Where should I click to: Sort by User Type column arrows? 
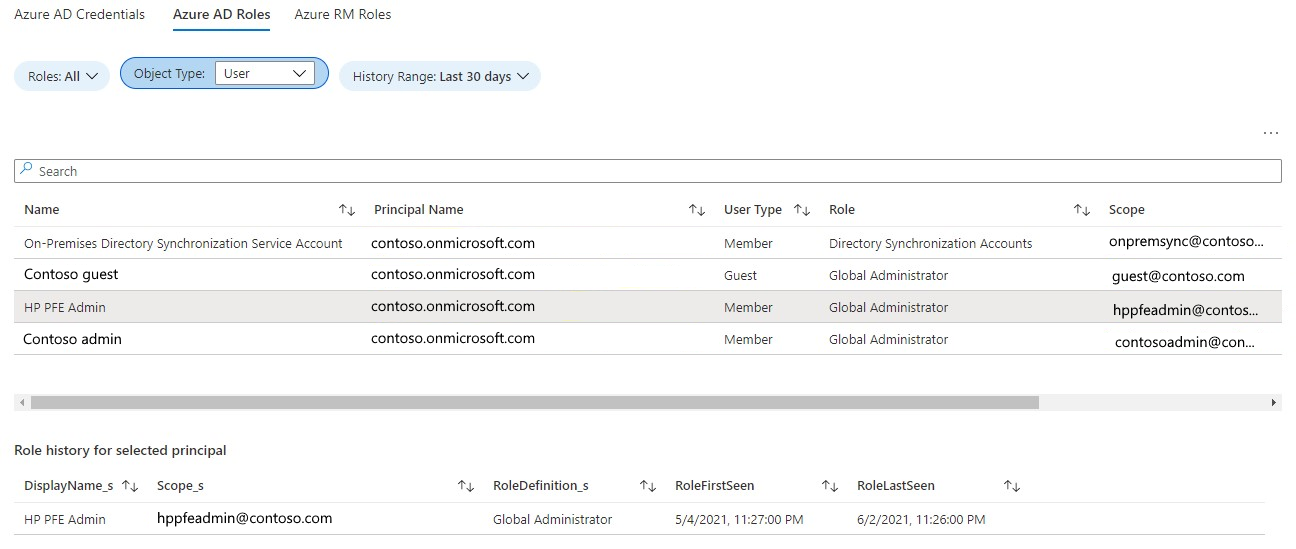click(x=801, y=210)
